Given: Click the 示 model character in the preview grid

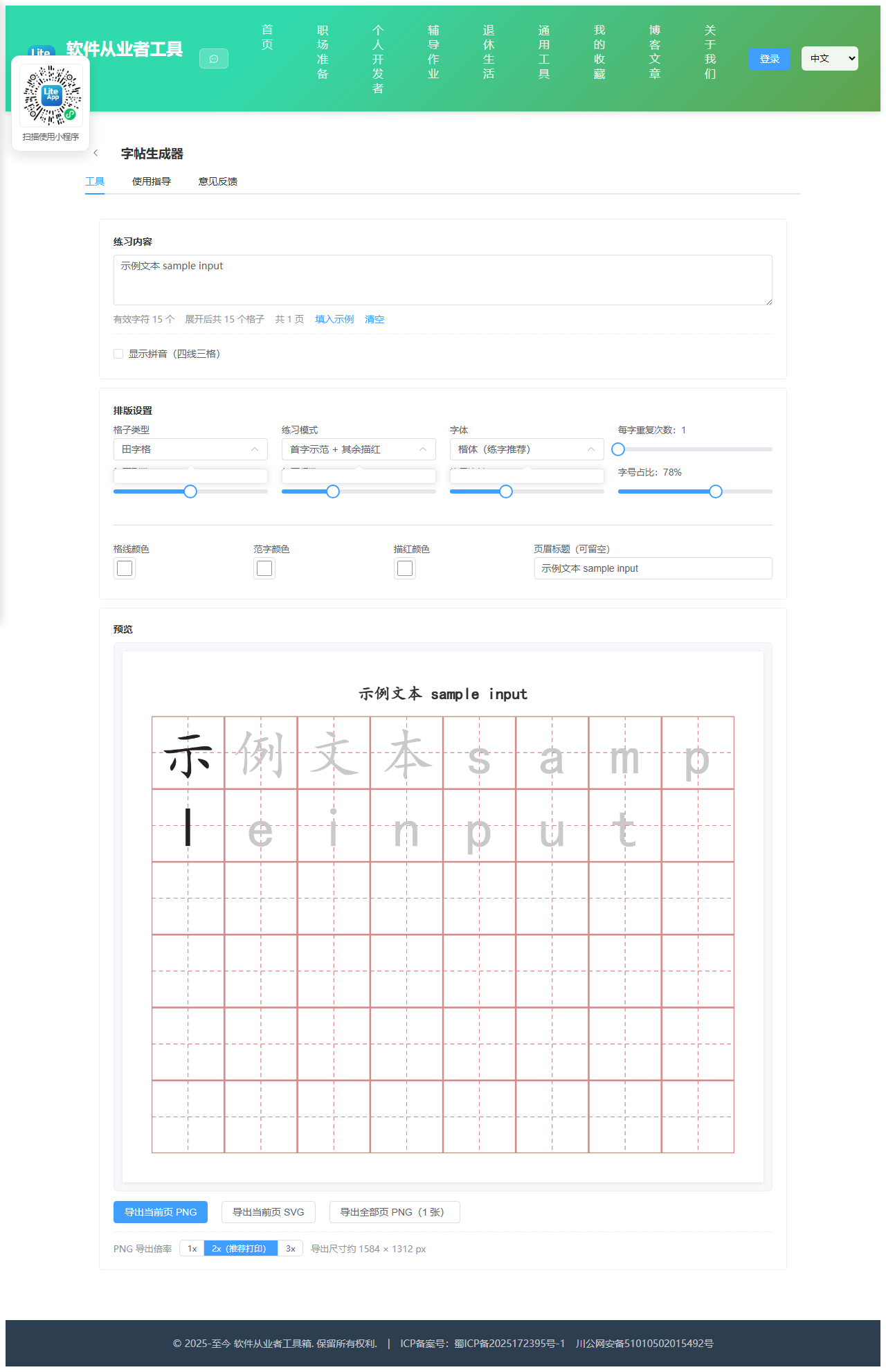Looking at the screenshot, I should (188, 755).
